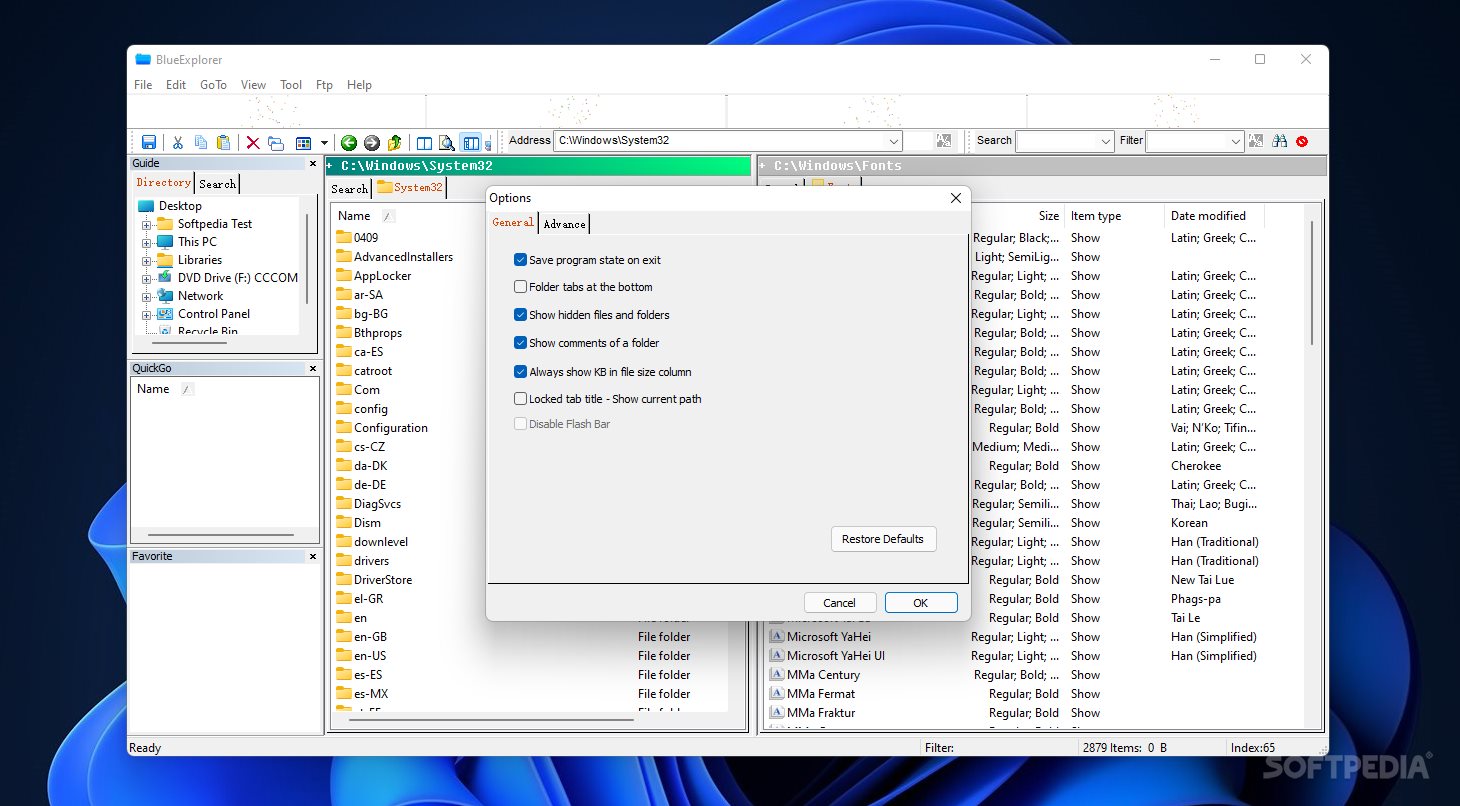The width and height of the screenshot is (1460, 806).
Task: Click the view mode grid icon
Action: point(304,143)
